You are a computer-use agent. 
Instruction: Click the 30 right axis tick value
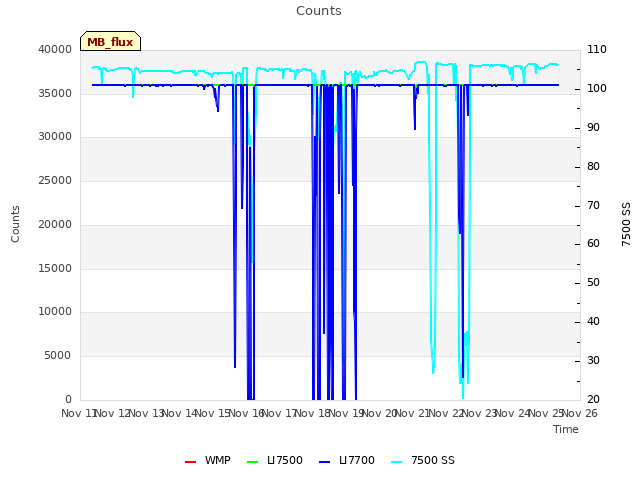[593, 360]
